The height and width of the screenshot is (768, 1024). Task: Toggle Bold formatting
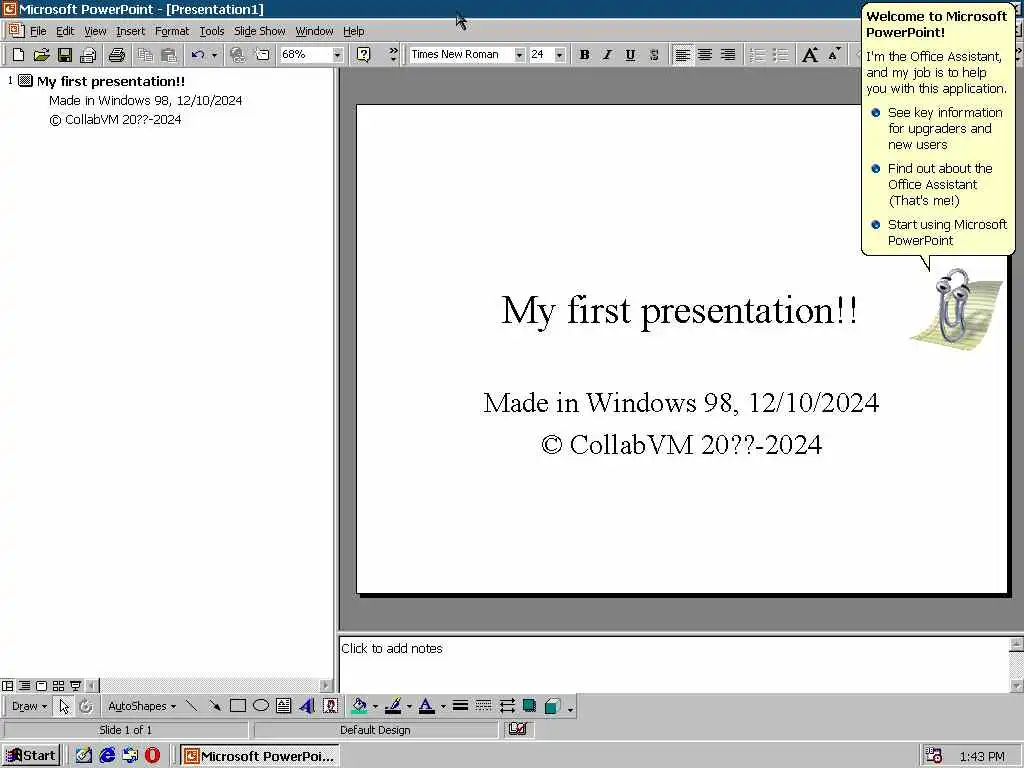pos(584,55)
